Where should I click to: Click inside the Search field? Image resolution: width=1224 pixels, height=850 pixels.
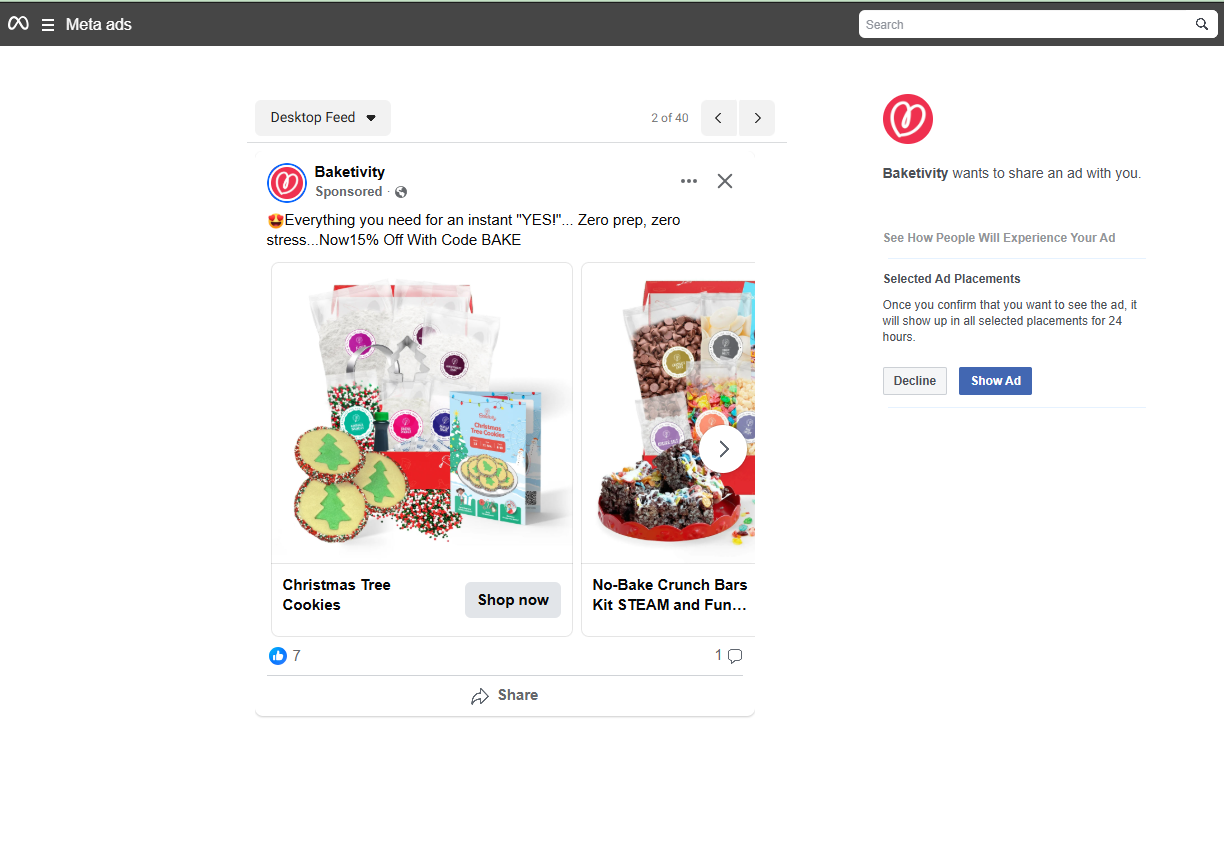tap(1038, 24)
